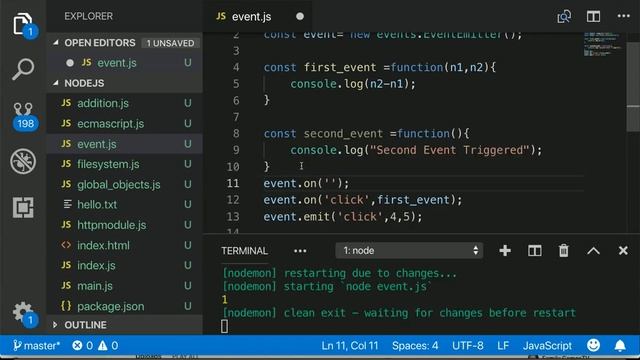This screenshot has height=360, width=640.
Task: Click 'event.emit' on line 13
Action: click(x=296, y=216)
